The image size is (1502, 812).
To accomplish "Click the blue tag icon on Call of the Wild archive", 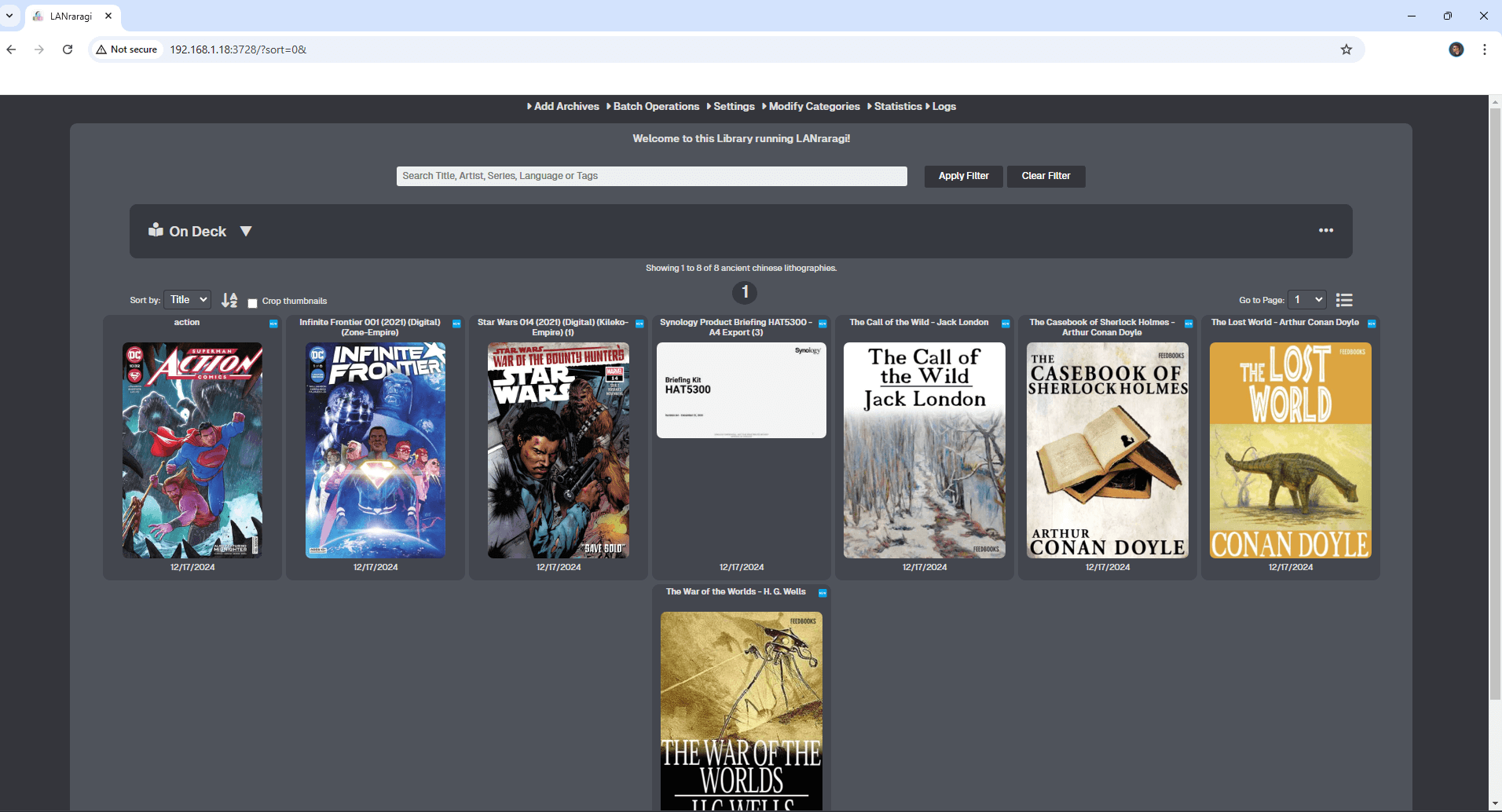I will [1006, 324].
